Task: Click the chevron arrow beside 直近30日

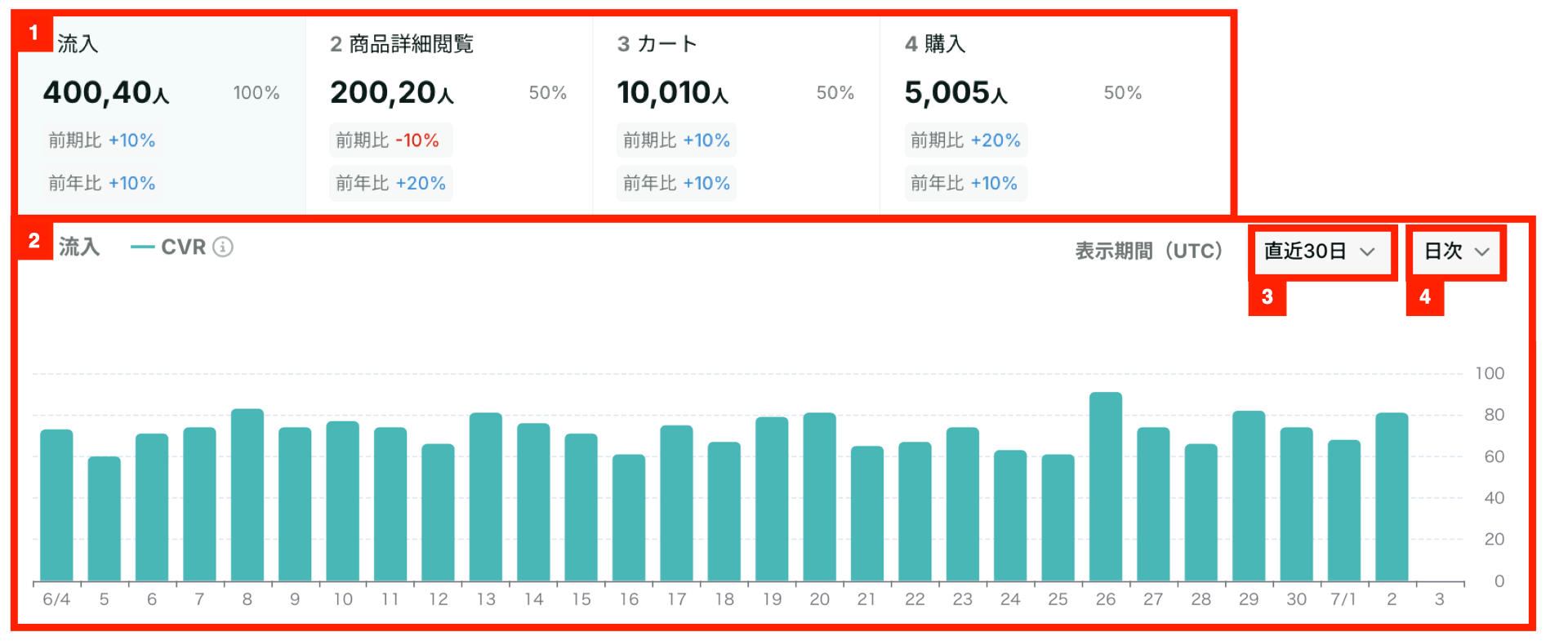Action: (1367, 252)
